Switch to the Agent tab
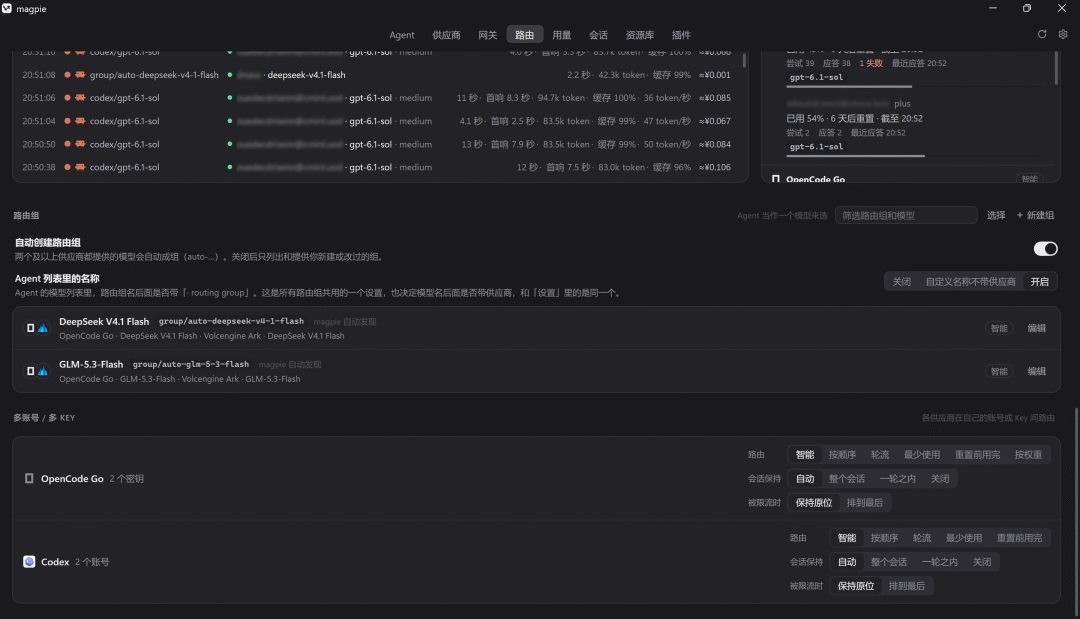 (x=402, y=35)
